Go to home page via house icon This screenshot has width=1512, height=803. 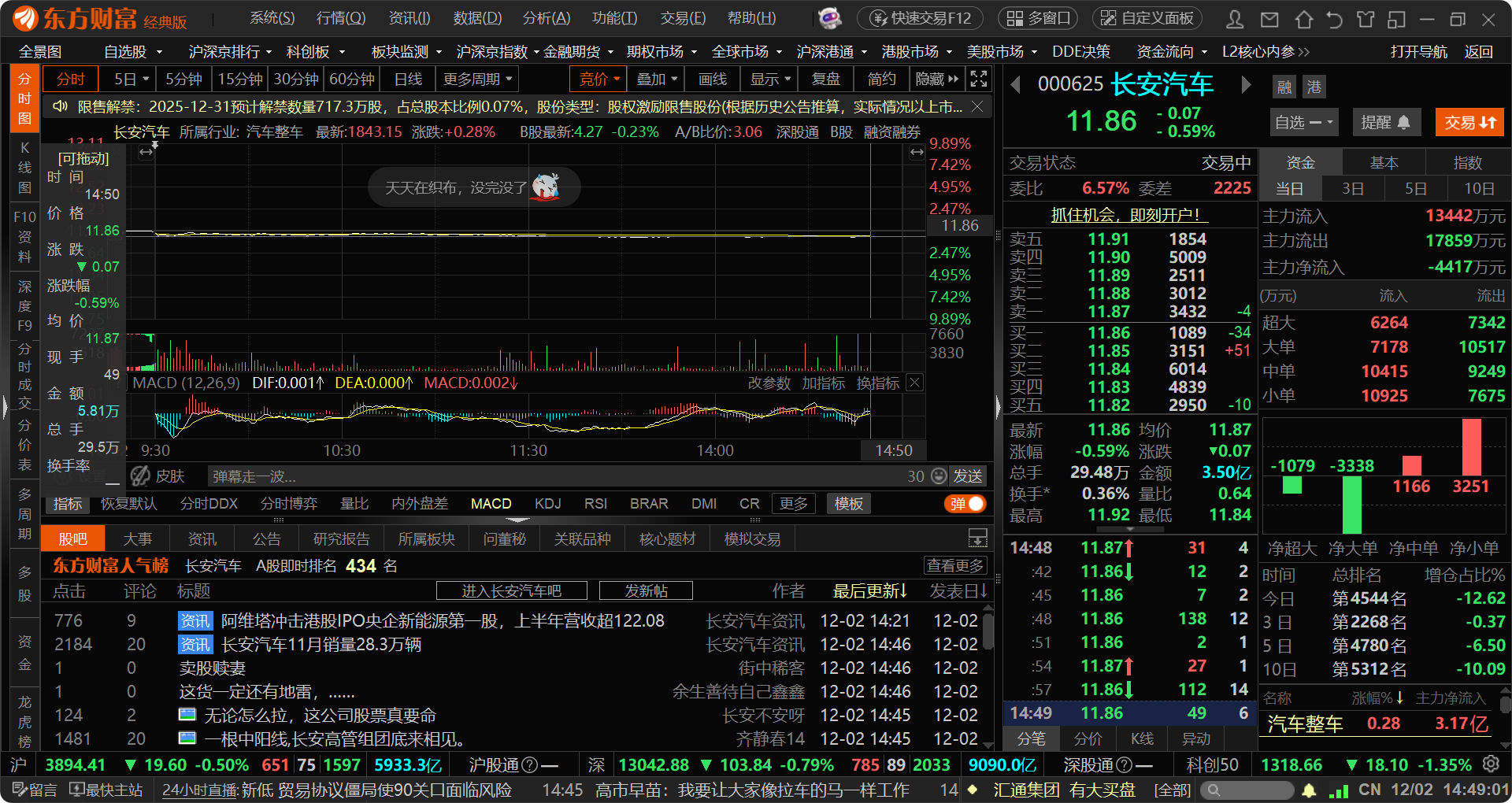(x=1303, y=19)
